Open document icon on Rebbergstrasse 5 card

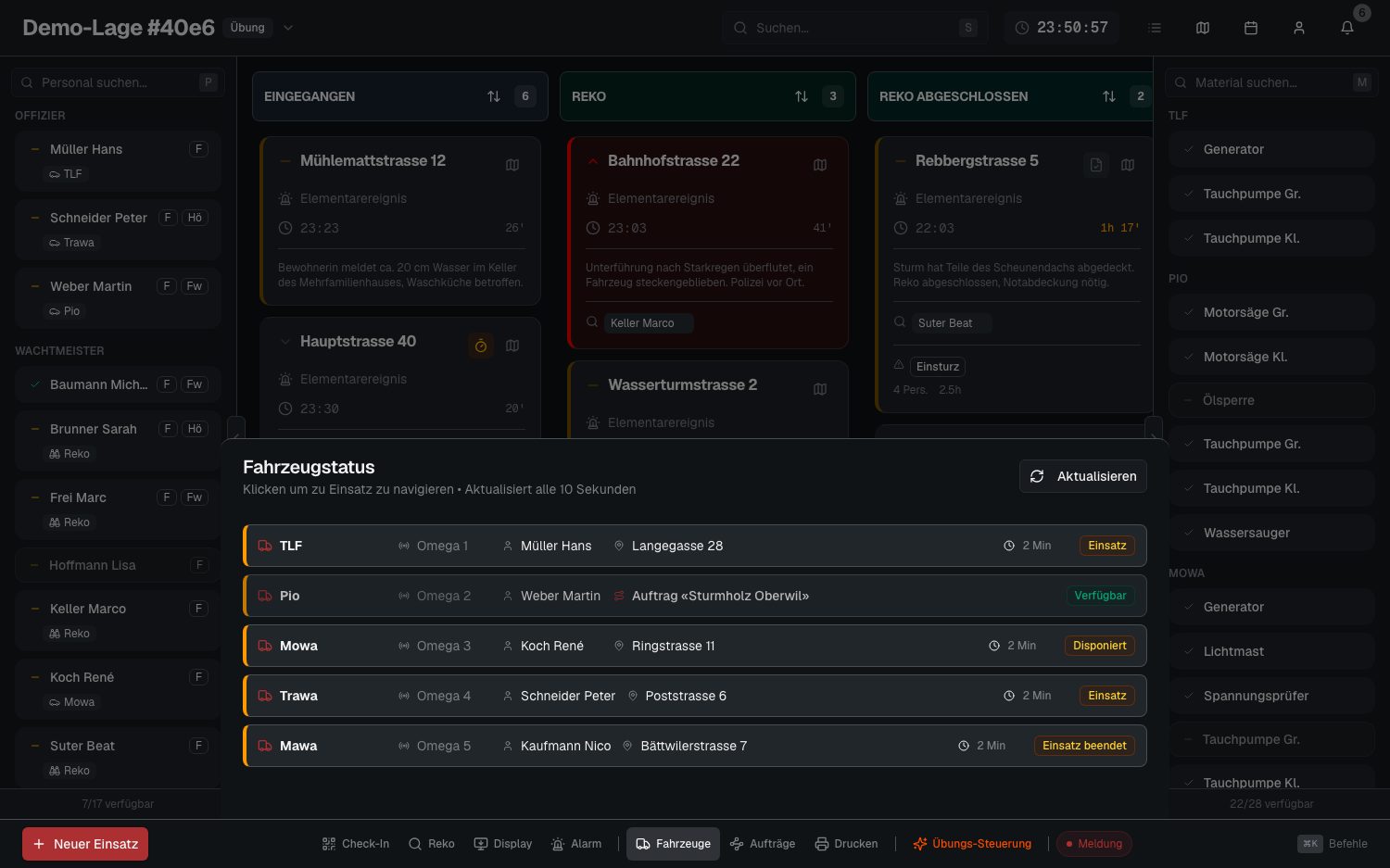click(x=1096, y=165)
